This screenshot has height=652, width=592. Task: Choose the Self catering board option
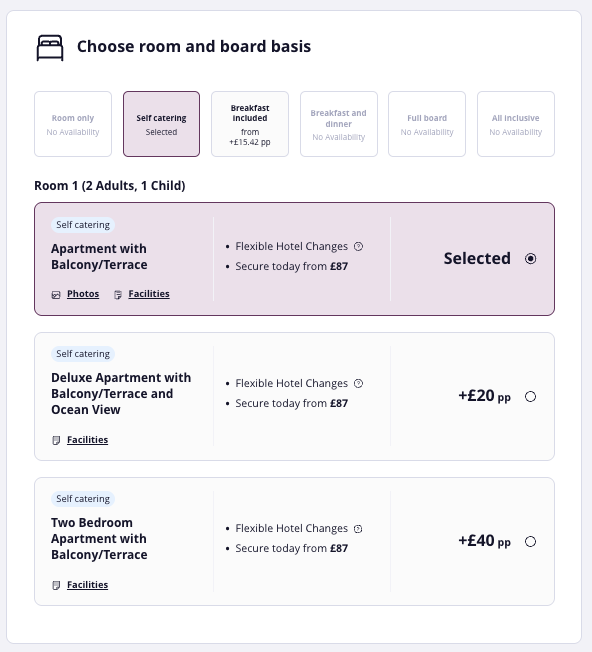(x=161, y=124)
